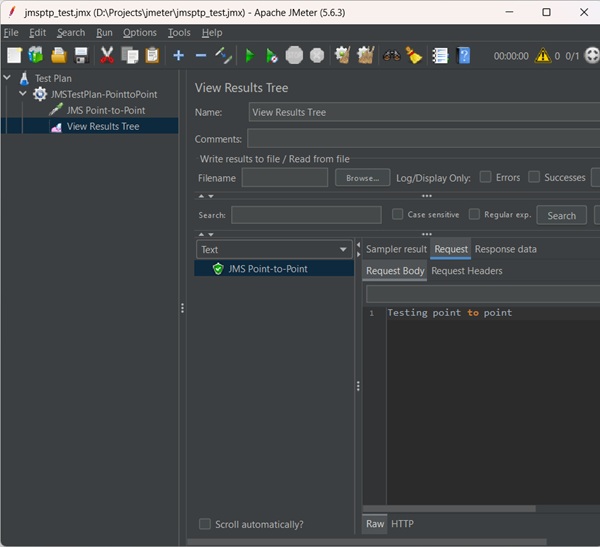The height and width of the screenshot is (547, 600).
Task: Start the test with green play icon
Action: [x=249, y=56]
